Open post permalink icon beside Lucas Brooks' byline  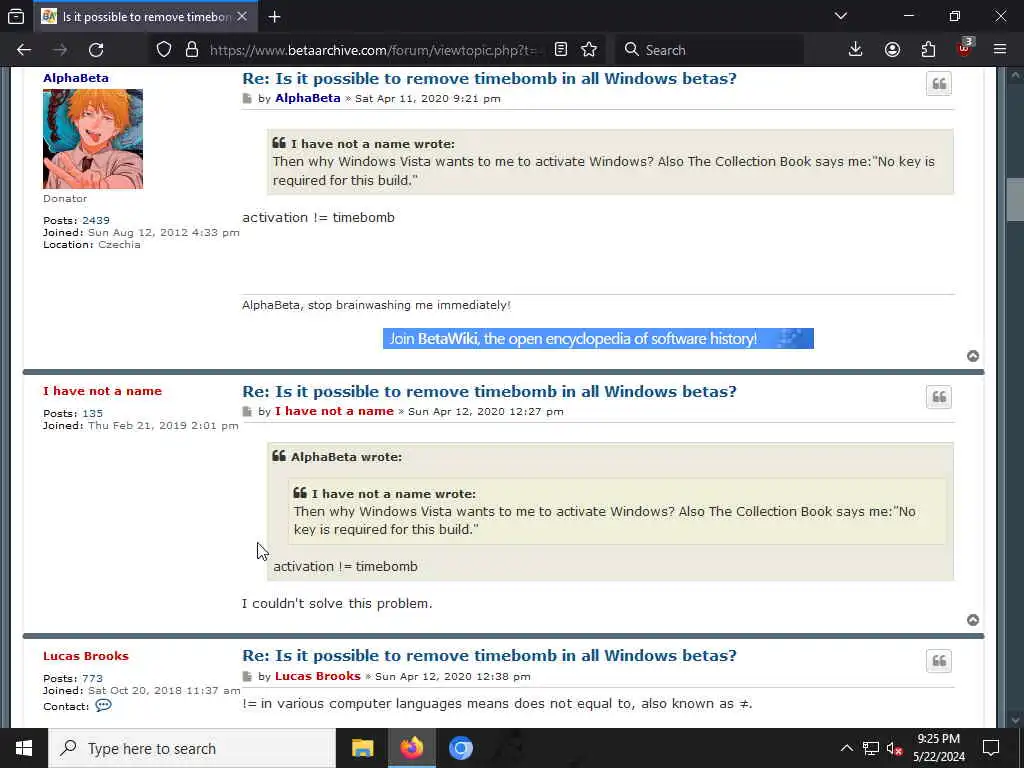247,676
